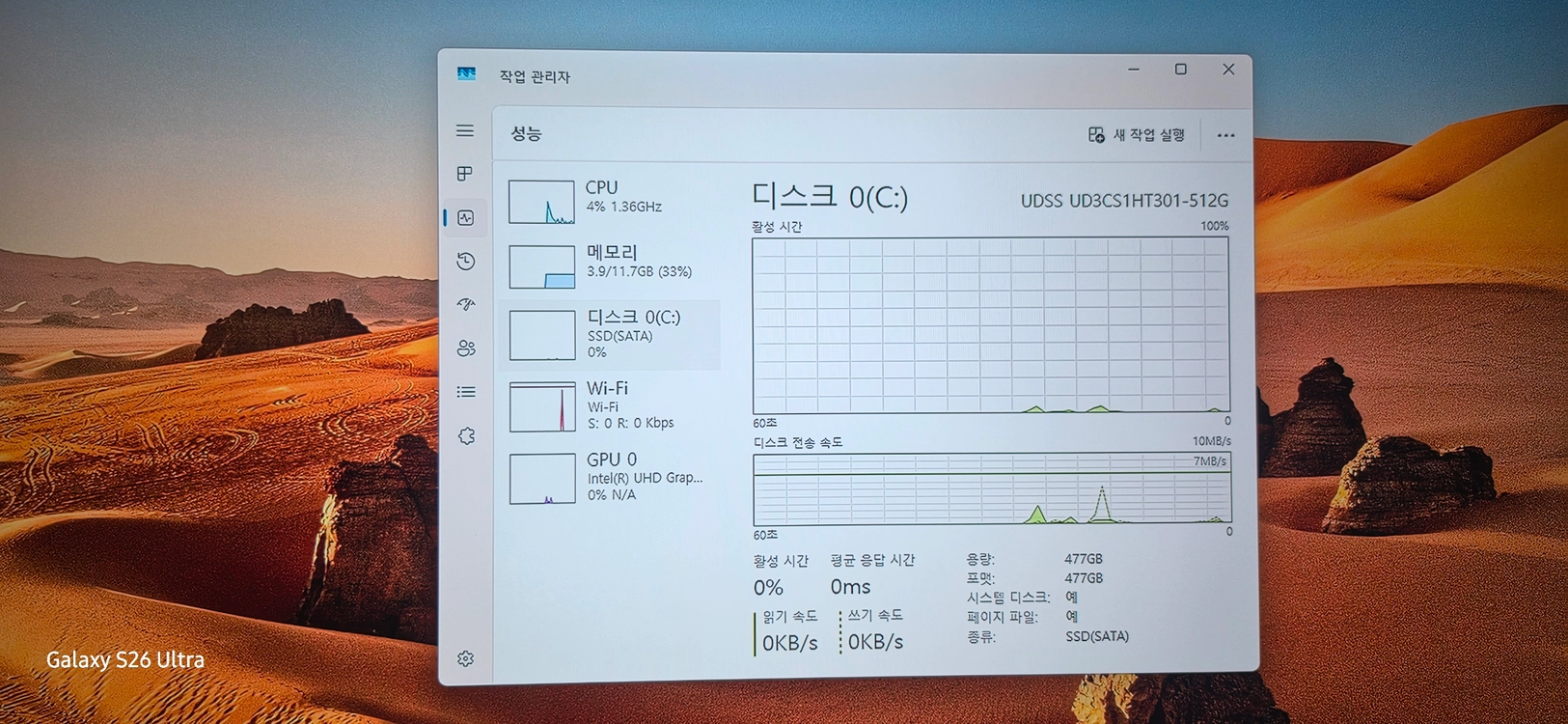Select 디스크 0(C:) performance entry
This screenshot has height=724, width=1568.
pyautogui.click(x=610, y=335)
